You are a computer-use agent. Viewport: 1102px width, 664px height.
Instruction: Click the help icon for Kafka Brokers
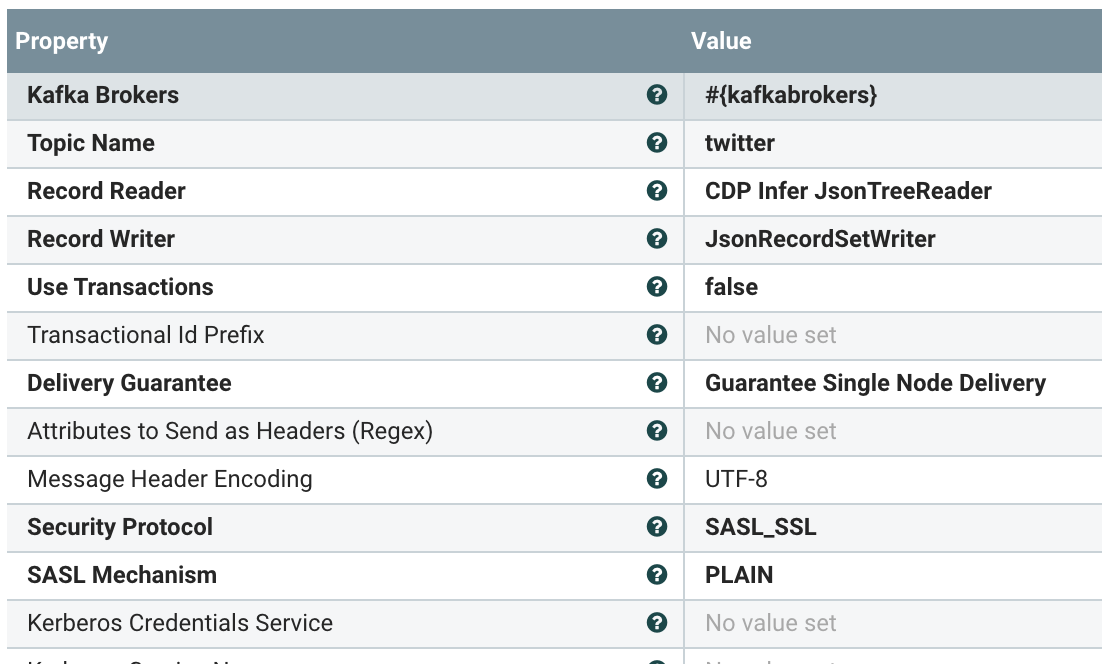pyautogui.click(x=657, y=95)
